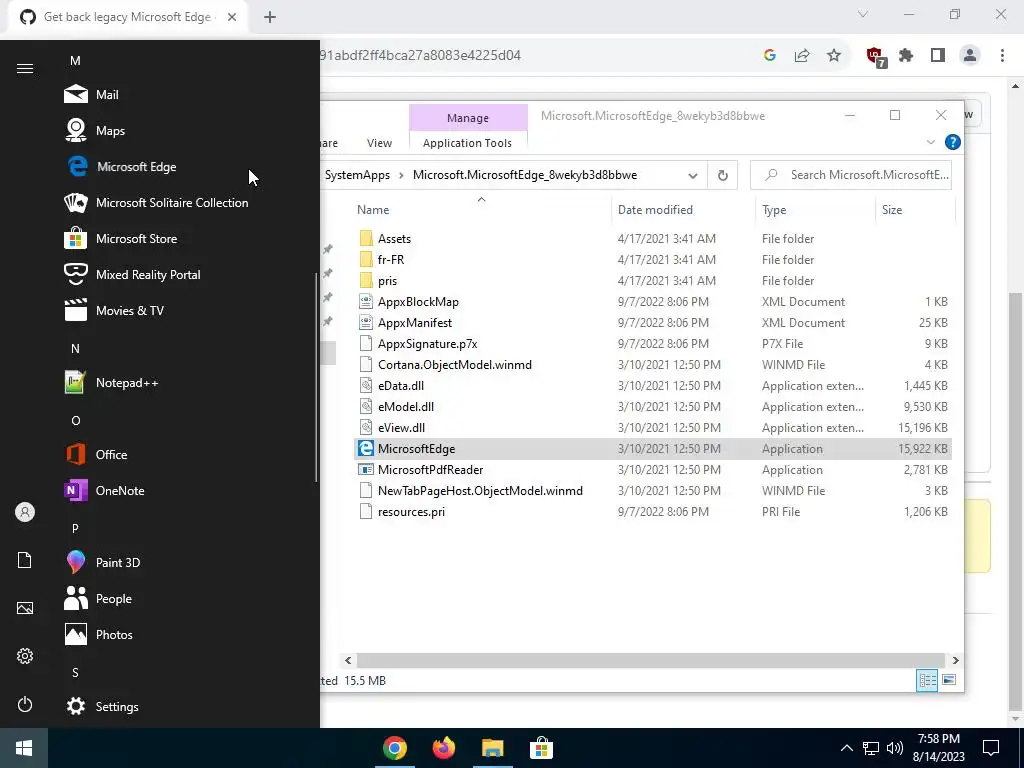Open Chrome from taskbar
The image size is (1024, 768).
pos(394,748)
